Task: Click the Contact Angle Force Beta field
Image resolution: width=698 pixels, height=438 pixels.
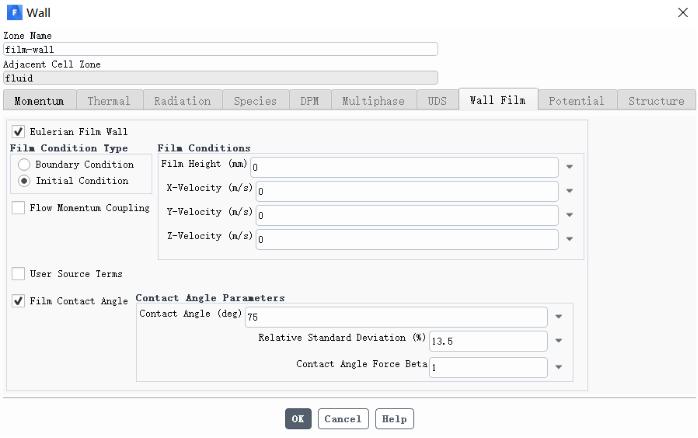Action: click(x=488, y=367)
